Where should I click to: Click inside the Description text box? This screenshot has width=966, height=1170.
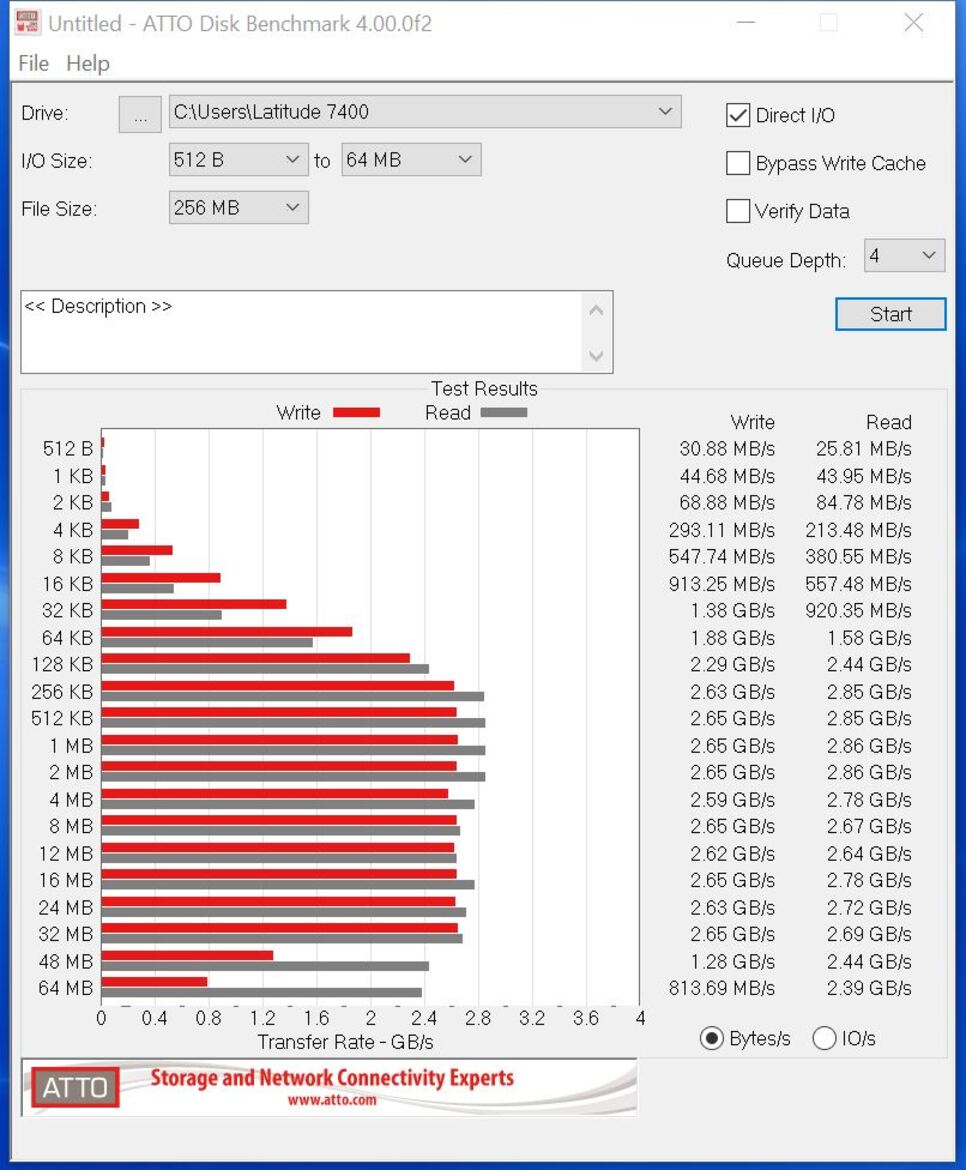[302, 332]
